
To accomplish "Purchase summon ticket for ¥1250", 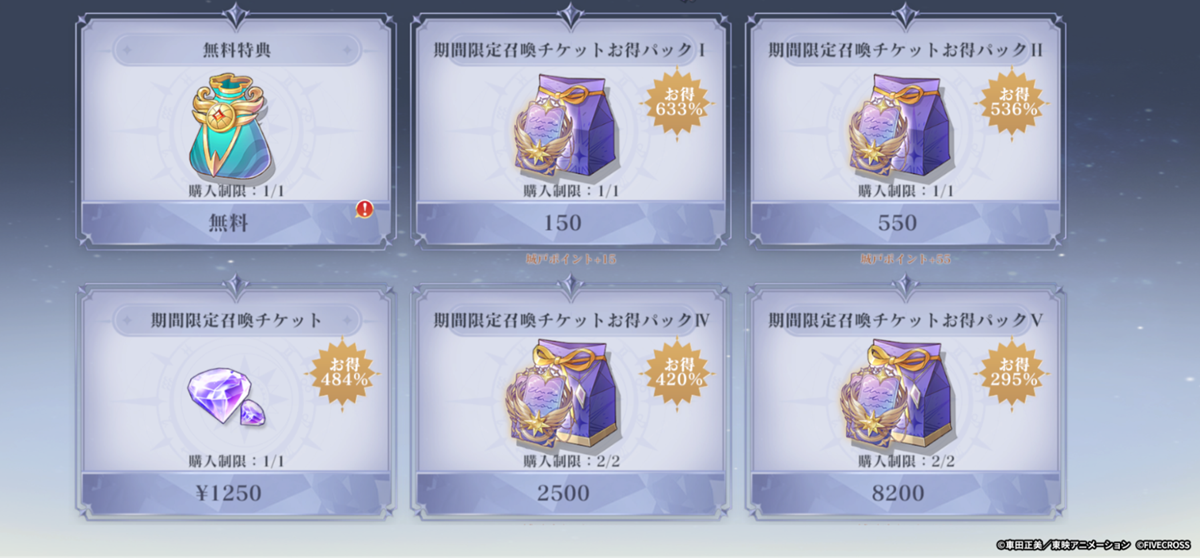I will pyautogui.click(x=237, y=493).
